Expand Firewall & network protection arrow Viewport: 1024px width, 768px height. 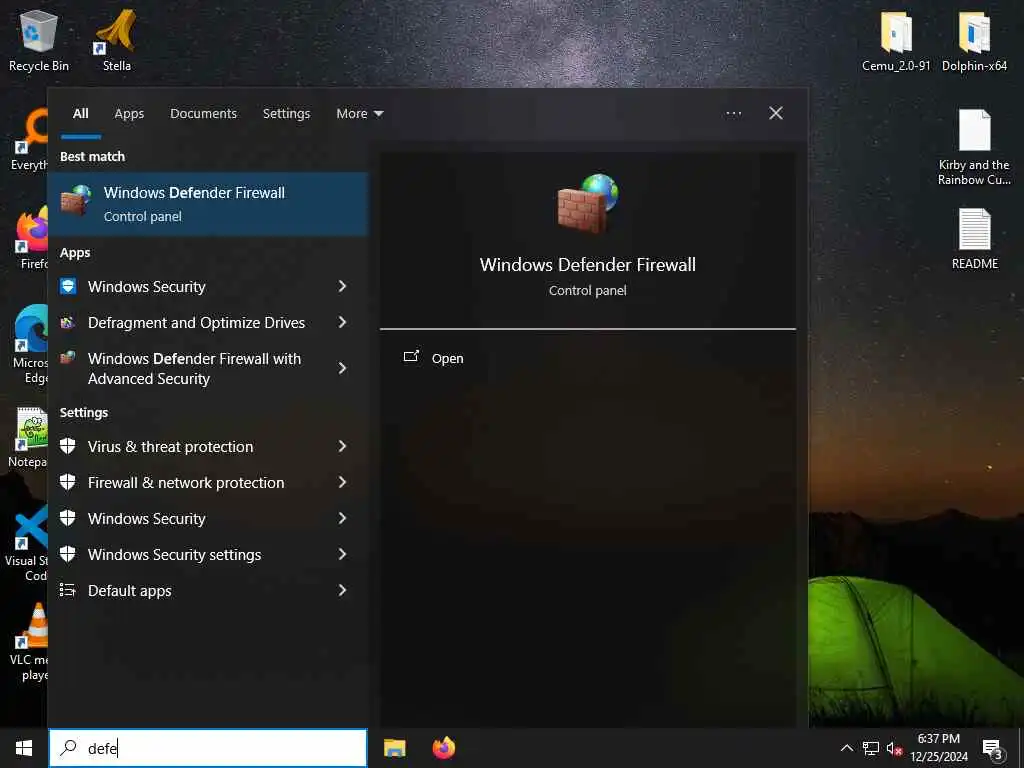[x=342, y=482]
